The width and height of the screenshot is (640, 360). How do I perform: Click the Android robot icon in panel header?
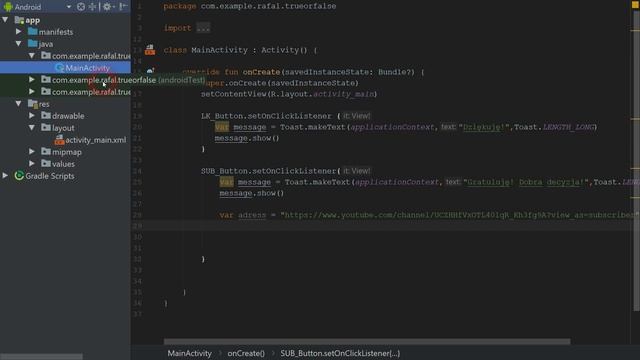pos(8,7)
